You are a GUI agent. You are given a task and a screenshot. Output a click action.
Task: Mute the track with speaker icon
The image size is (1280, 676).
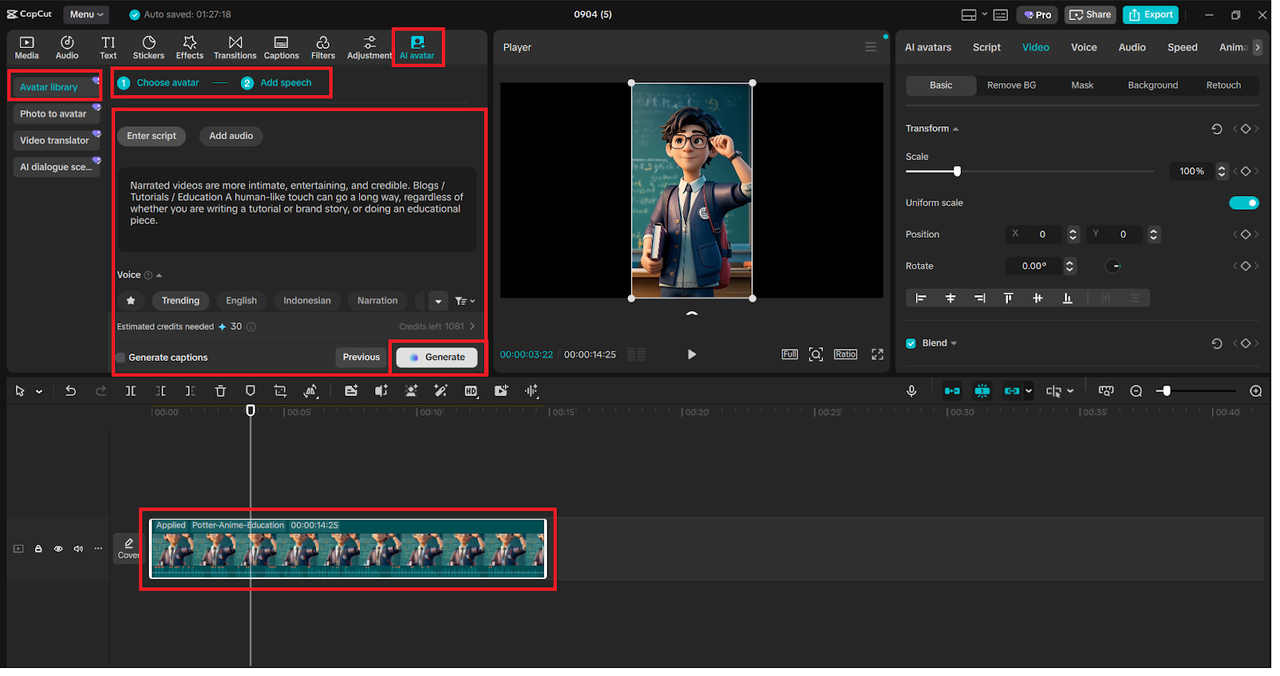tap(78, 549)
